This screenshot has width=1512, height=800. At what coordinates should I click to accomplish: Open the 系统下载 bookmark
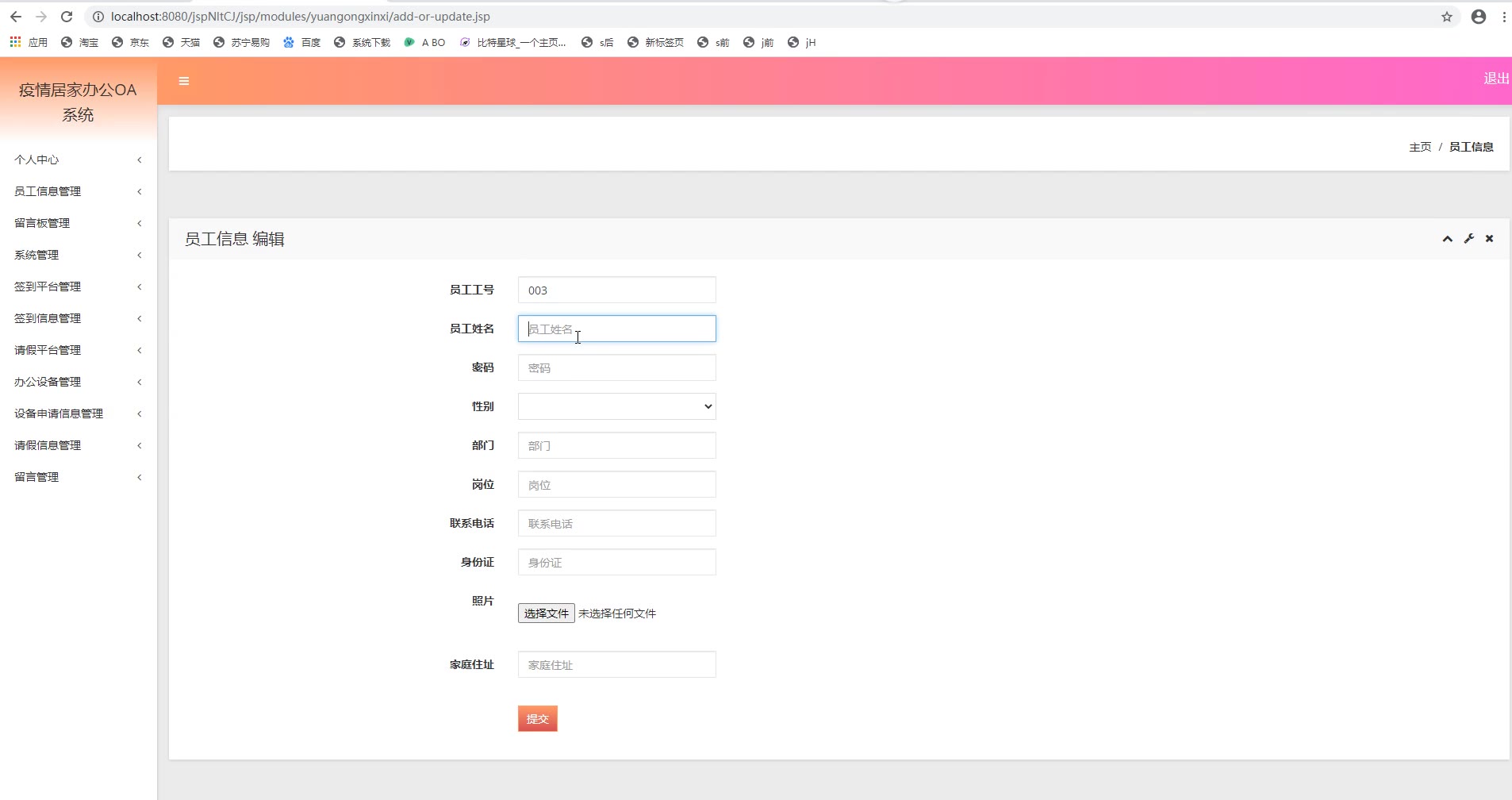coord(362,42)
